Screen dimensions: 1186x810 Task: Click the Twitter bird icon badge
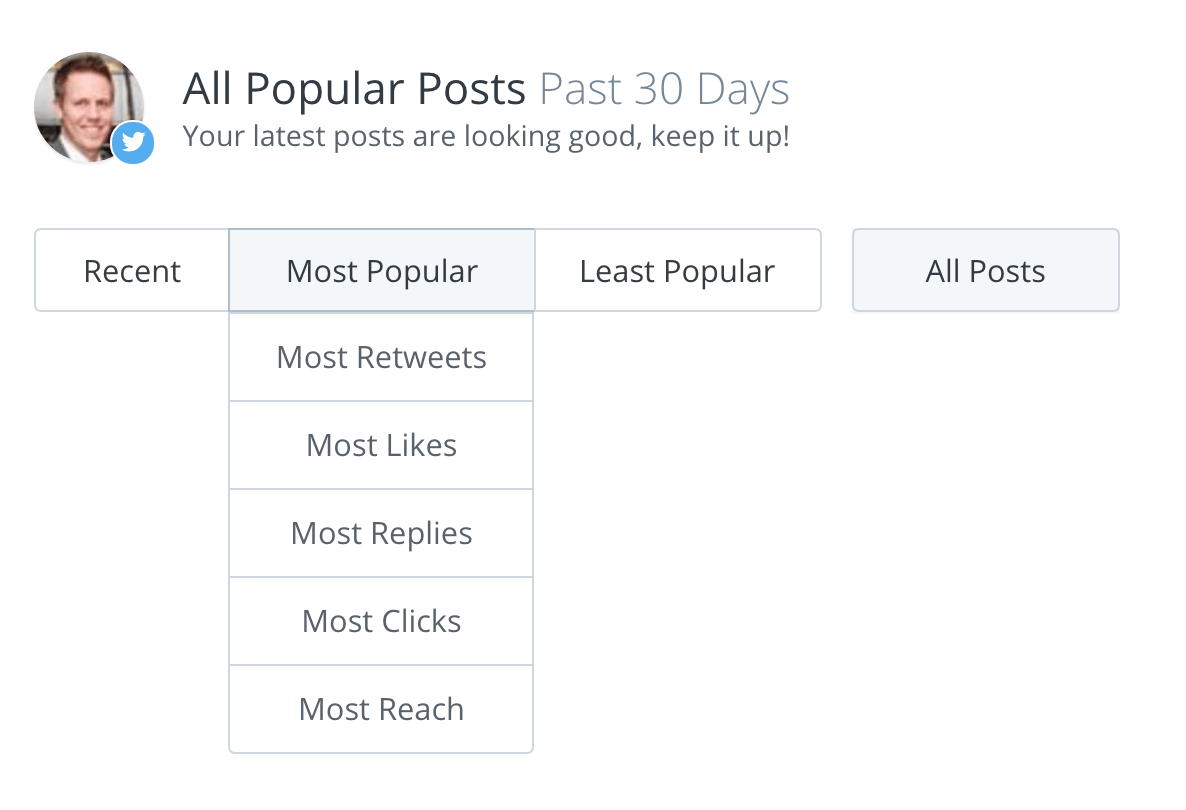click(x=132, y=143)
